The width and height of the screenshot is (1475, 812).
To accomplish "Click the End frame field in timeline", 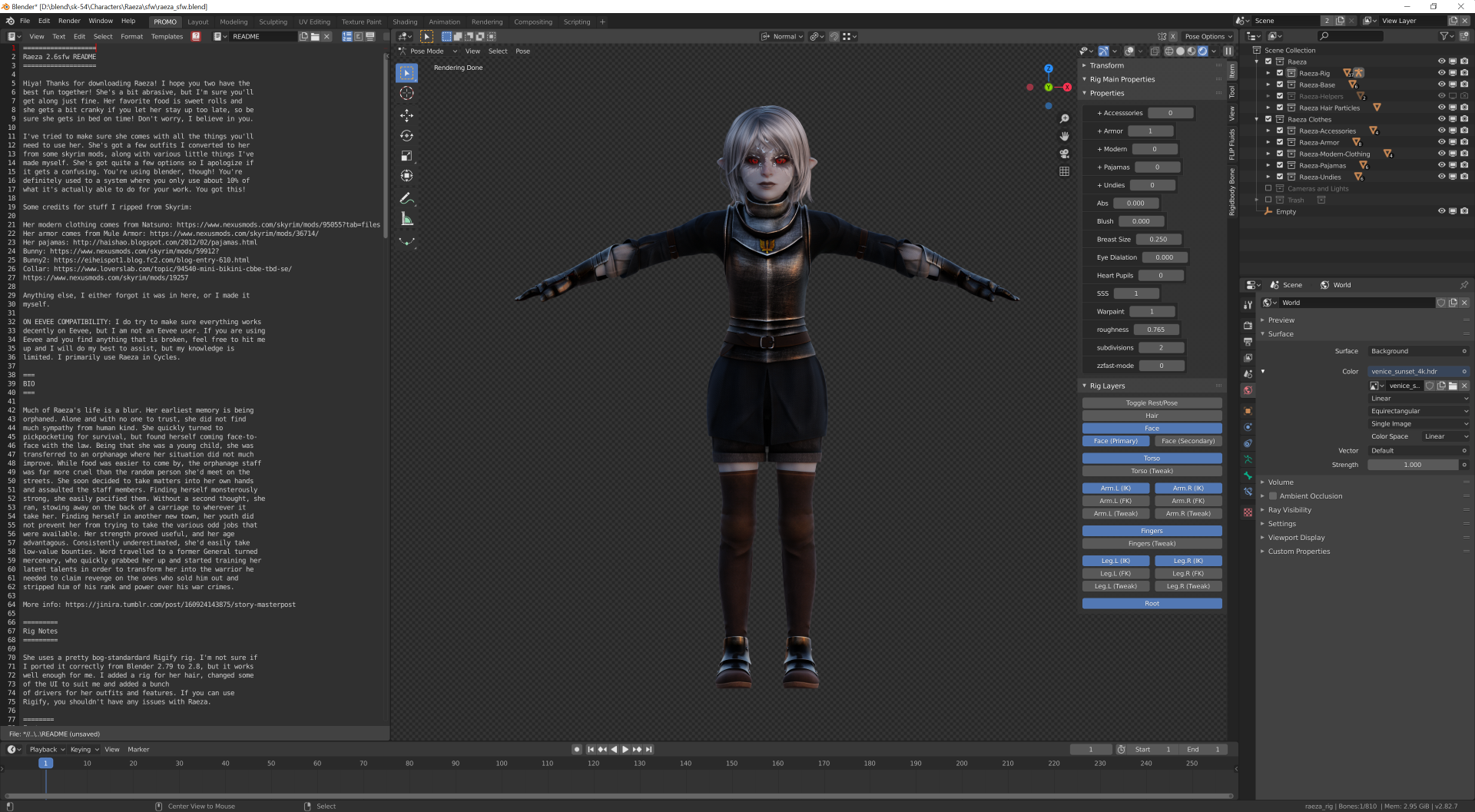I will click(1202, 749).
